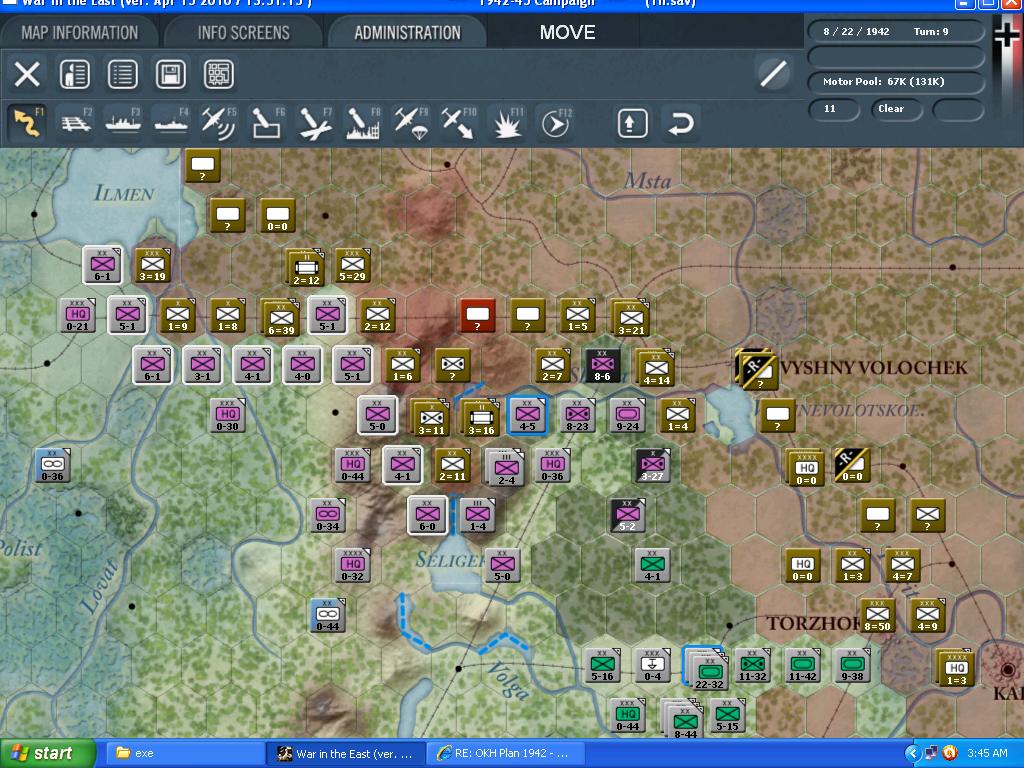The width and height of the screenshot is (1024, 768).
Task: Select the Soviet 6=39 unit stack
Action: (x=281, y=317)
